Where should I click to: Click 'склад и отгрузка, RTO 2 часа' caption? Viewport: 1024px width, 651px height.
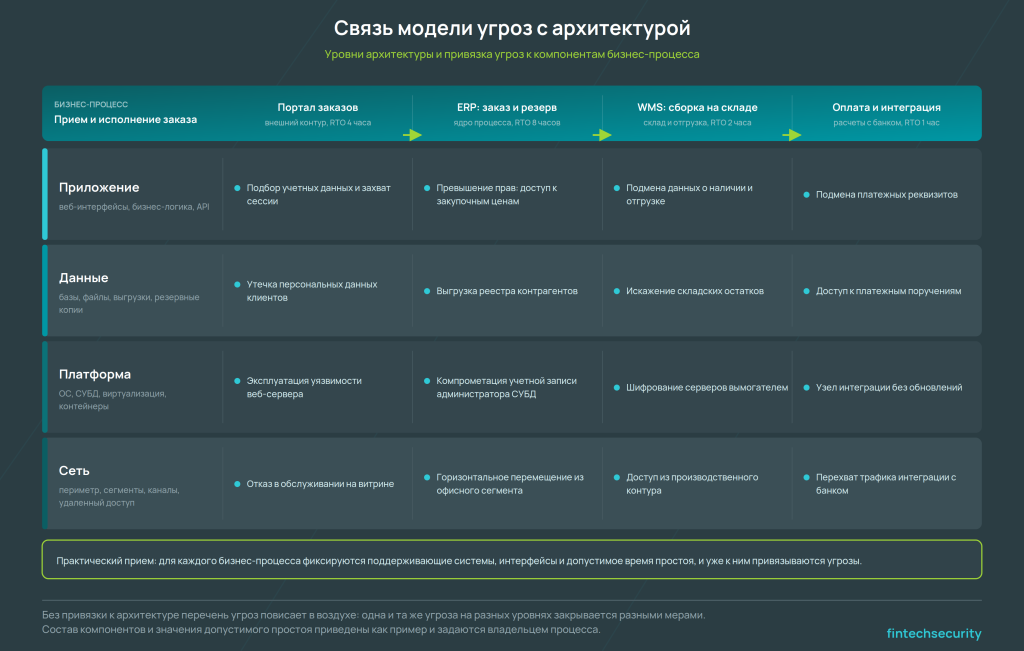click(697, 123)
